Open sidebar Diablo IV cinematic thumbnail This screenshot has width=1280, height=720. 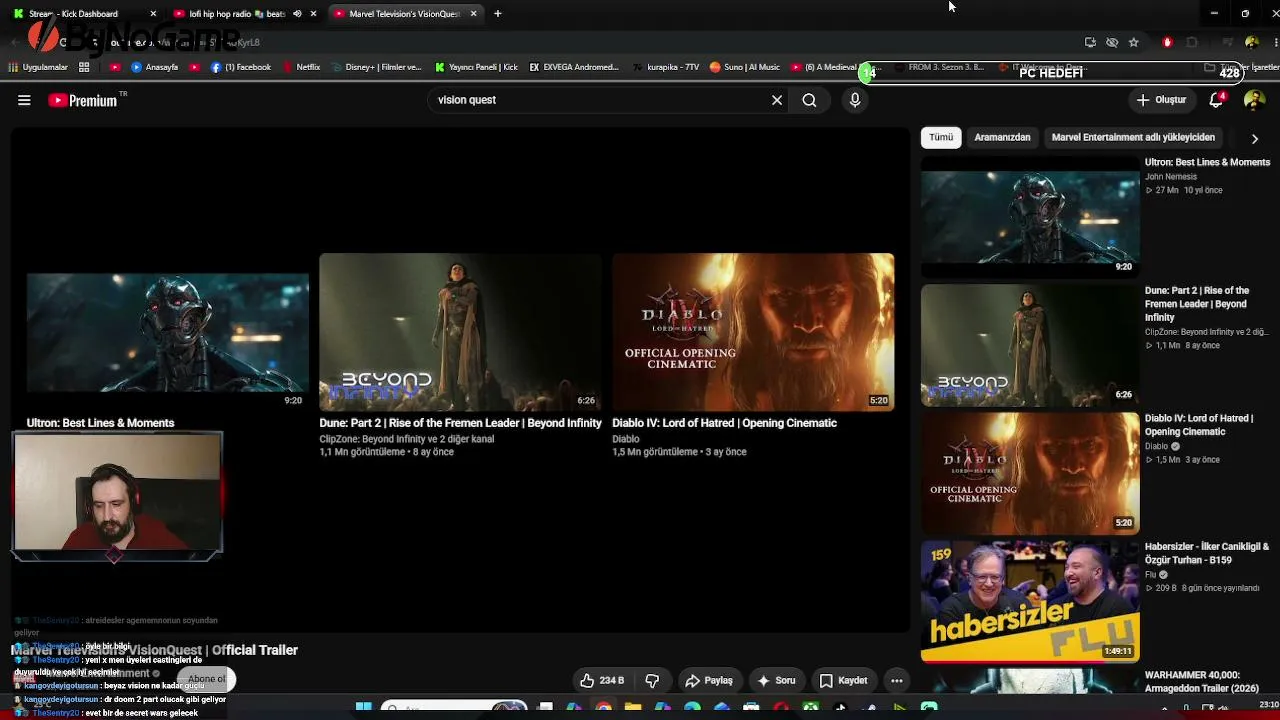1030,473
